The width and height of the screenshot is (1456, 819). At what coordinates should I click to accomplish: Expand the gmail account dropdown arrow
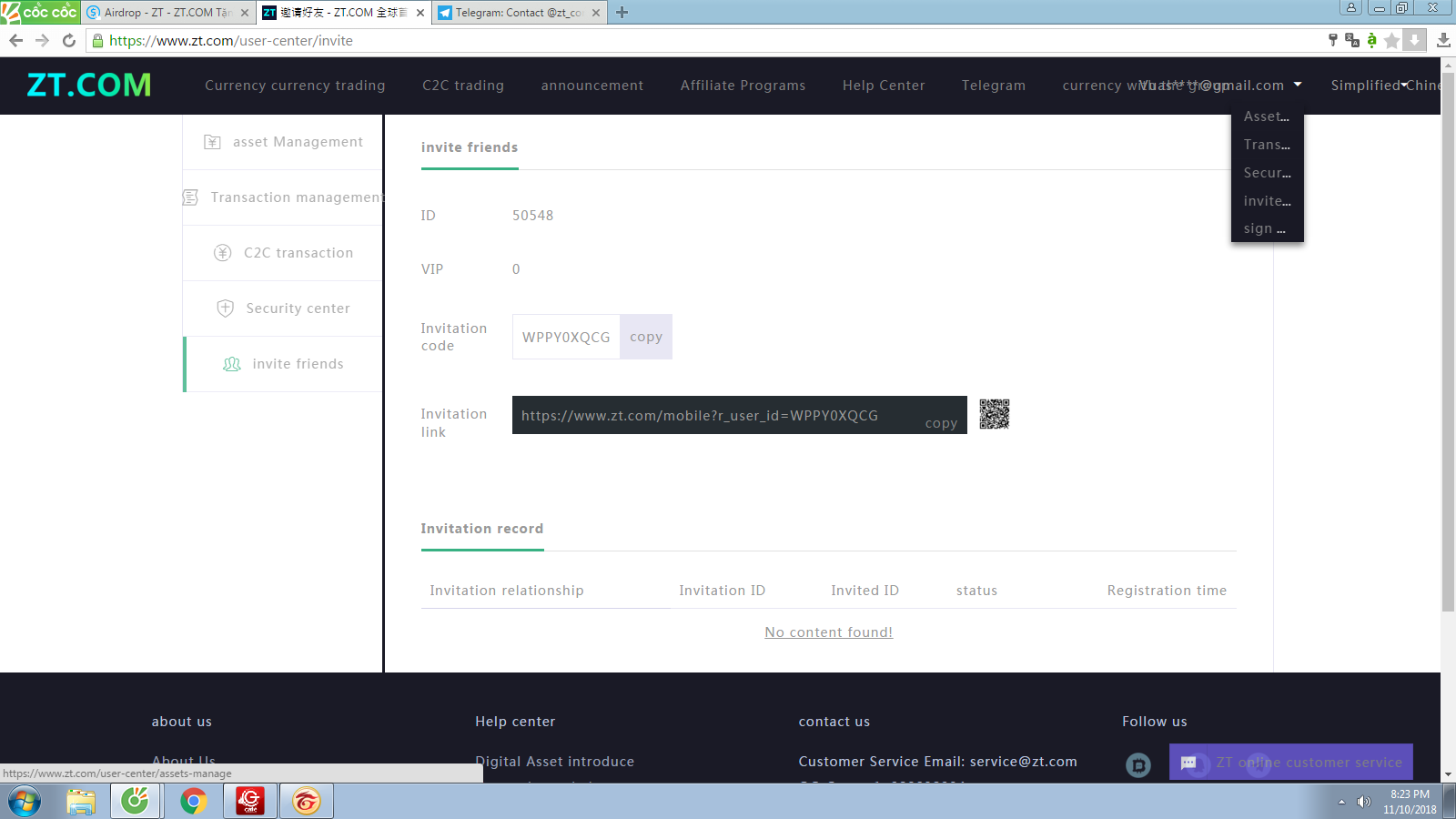click(1298, 85)
